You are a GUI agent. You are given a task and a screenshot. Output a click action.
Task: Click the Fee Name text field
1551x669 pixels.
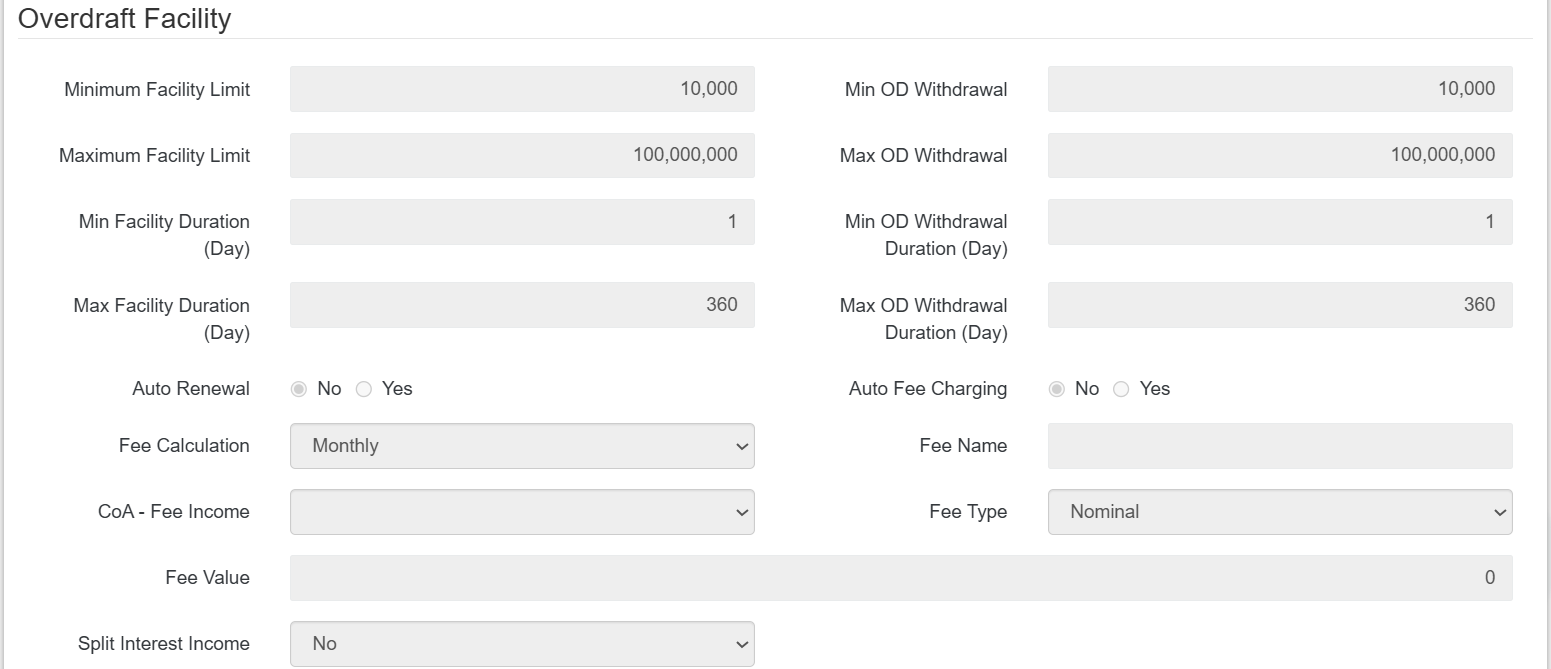[x=1279, y=446]
